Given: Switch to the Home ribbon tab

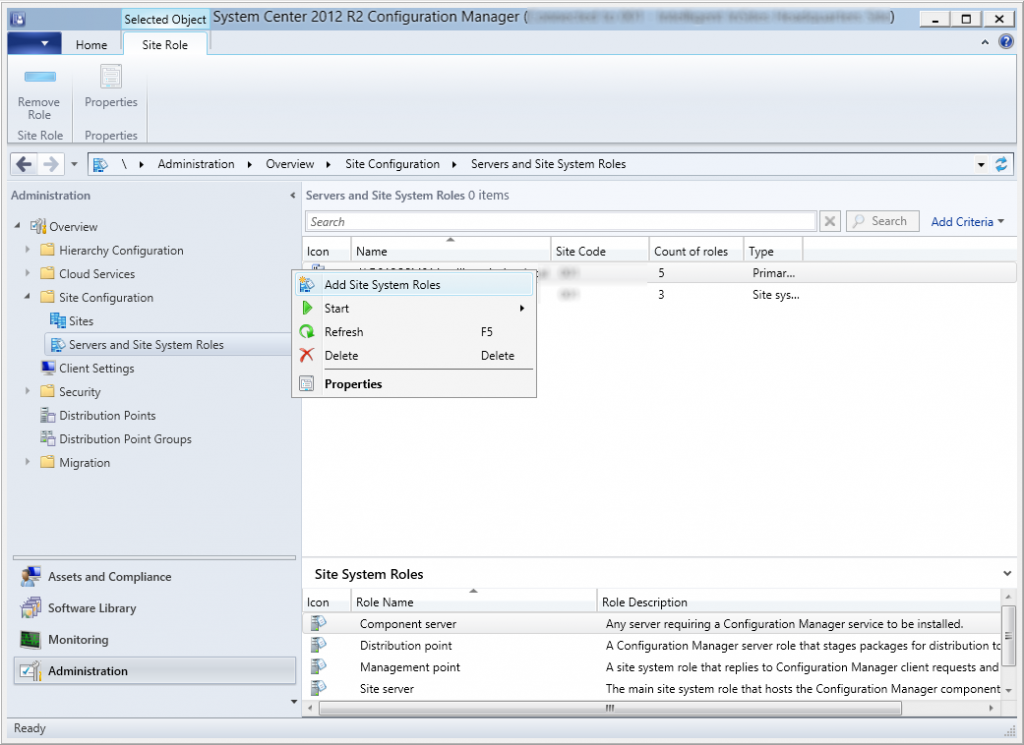Looking at the screenshot, I should point(92,44).
